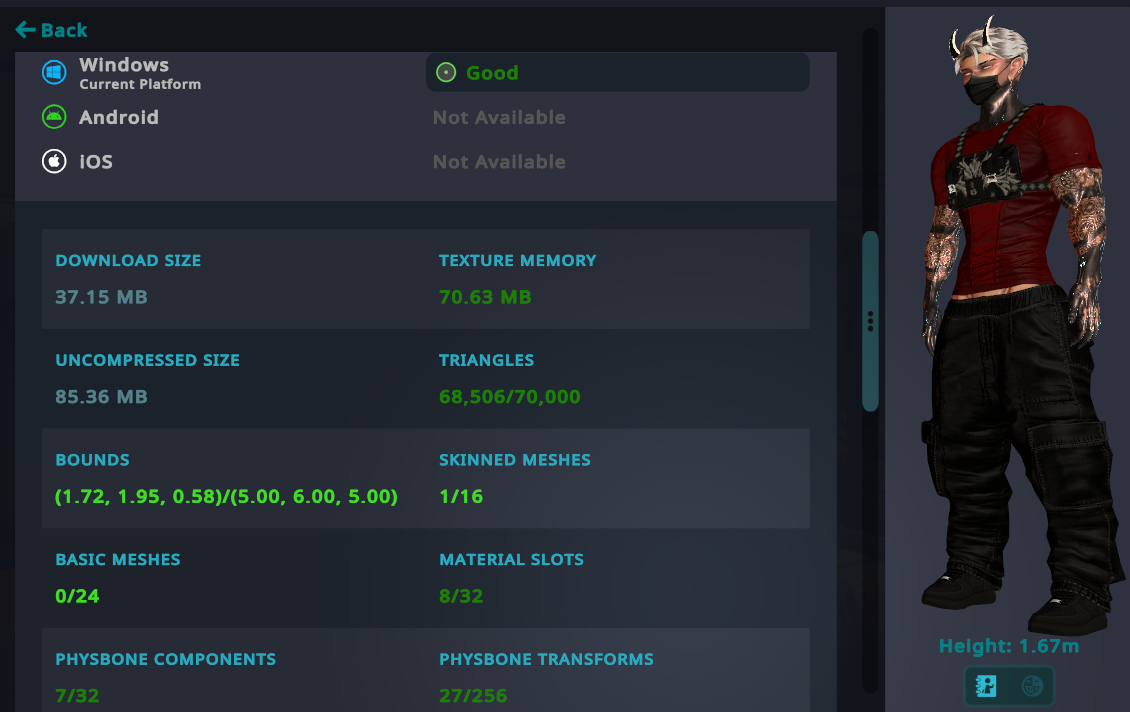This screenshot has width=1130, height=712.
Task: Click the '1/16' skinned meshes value
Action: pyautogui.click(x=461, y=497)
